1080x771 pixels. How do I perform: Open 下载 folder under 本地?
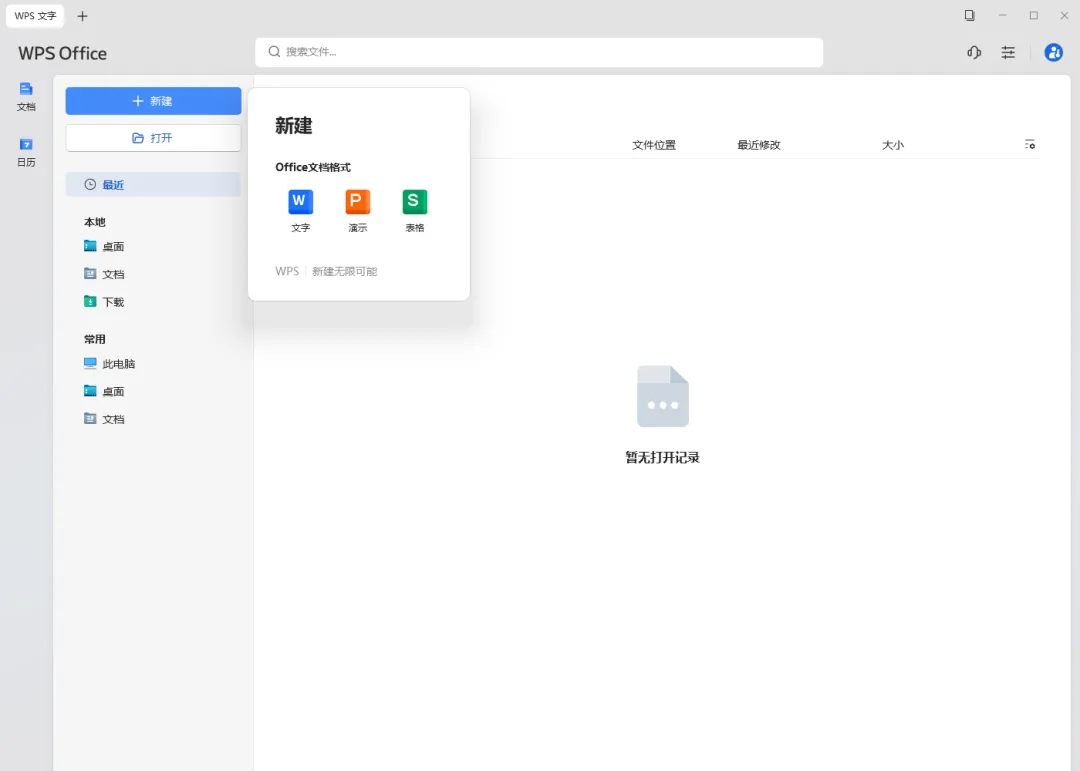[x=104, y=301]
